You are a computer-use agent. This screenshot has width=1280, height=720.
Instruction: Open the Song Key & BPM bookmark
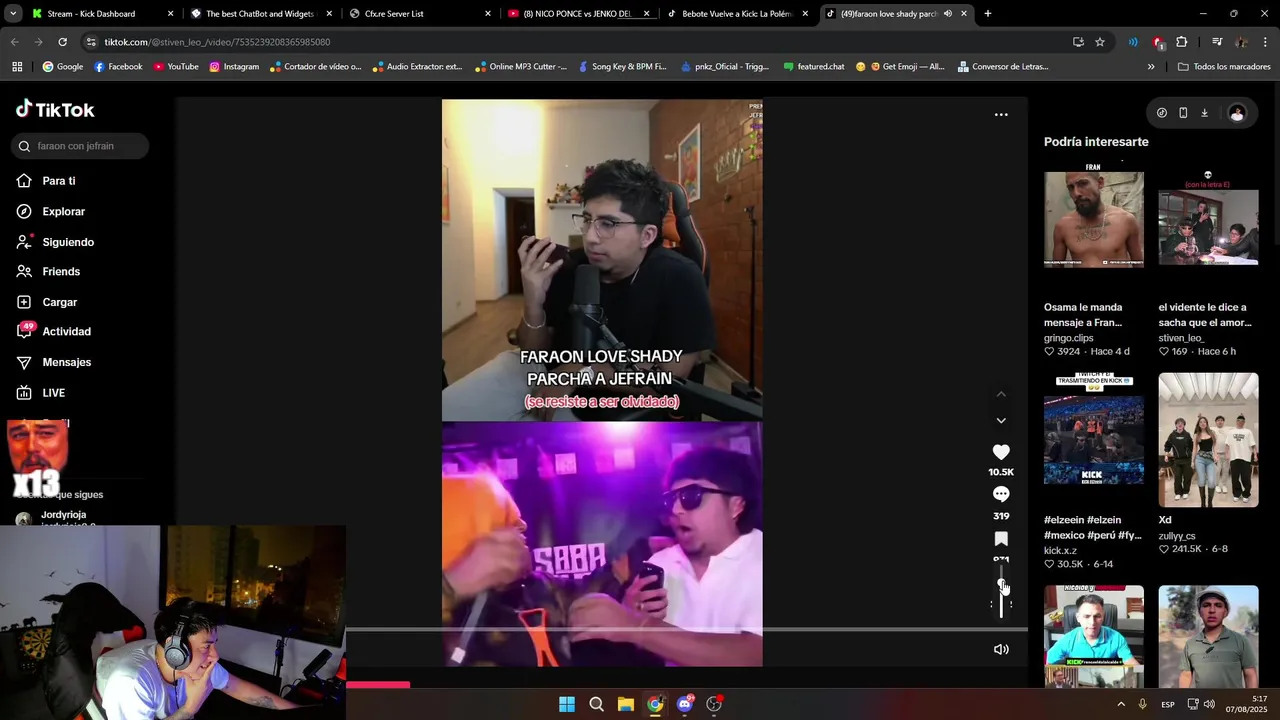(x=623, y=67)
